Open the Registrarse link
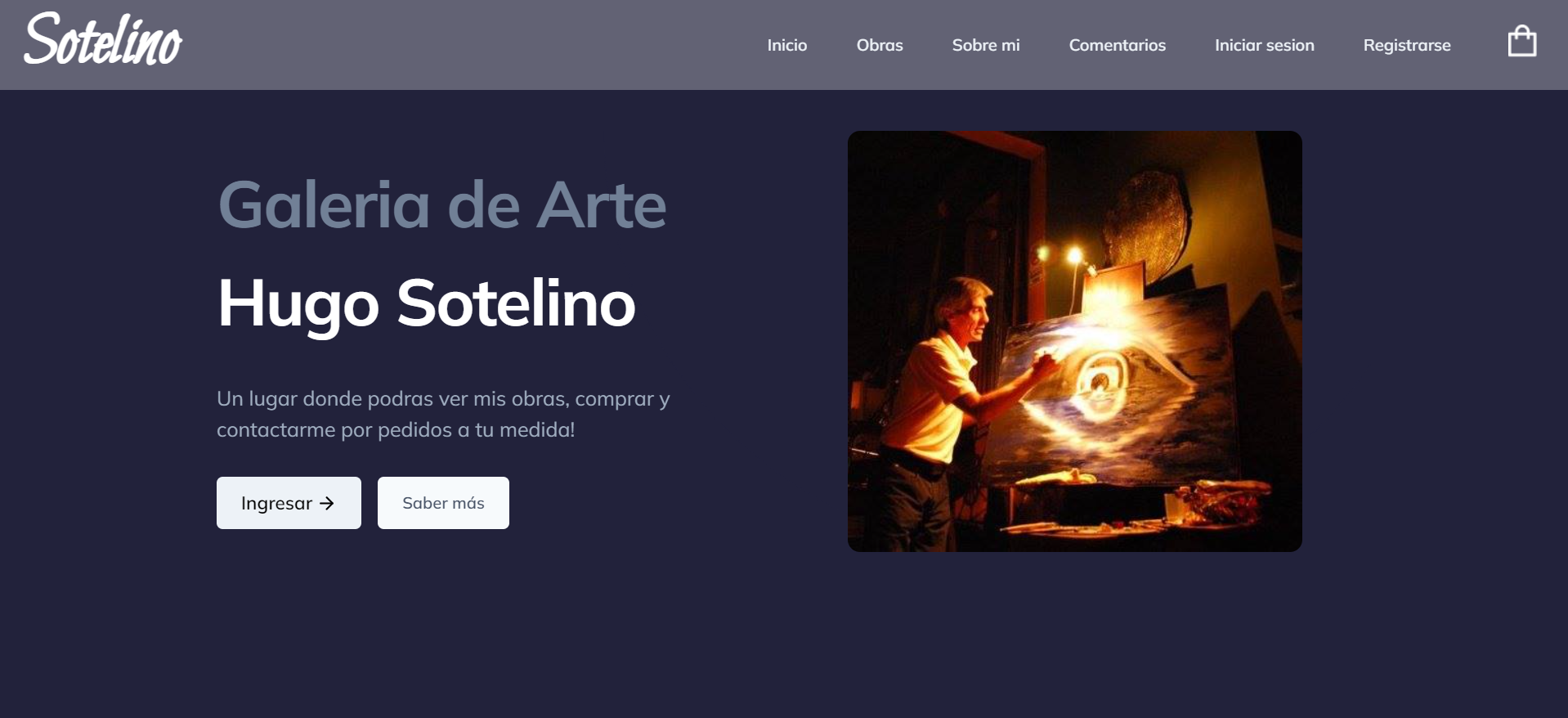 (1406, 46)
